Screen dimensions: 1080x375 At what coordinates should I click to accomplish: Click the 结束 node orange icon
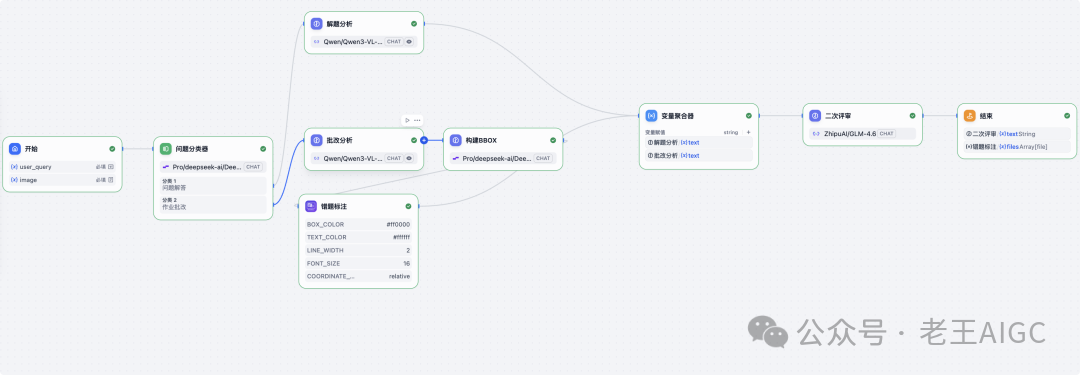coord(969,116)
